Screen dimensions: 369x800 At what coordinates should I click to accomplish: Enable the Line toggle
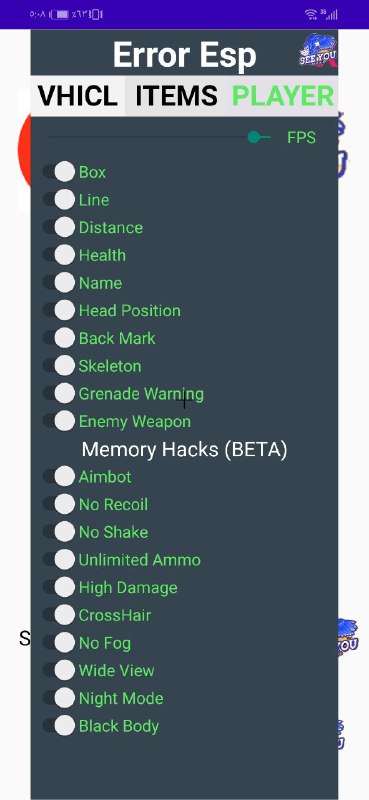click(x=58, y=199)
